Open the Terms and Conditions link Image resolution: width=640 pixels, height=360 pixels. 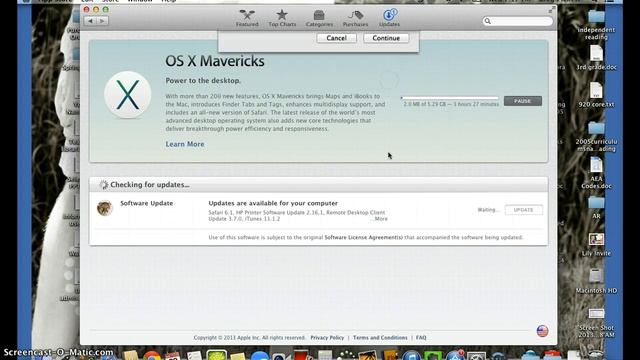tap(380, 338)
